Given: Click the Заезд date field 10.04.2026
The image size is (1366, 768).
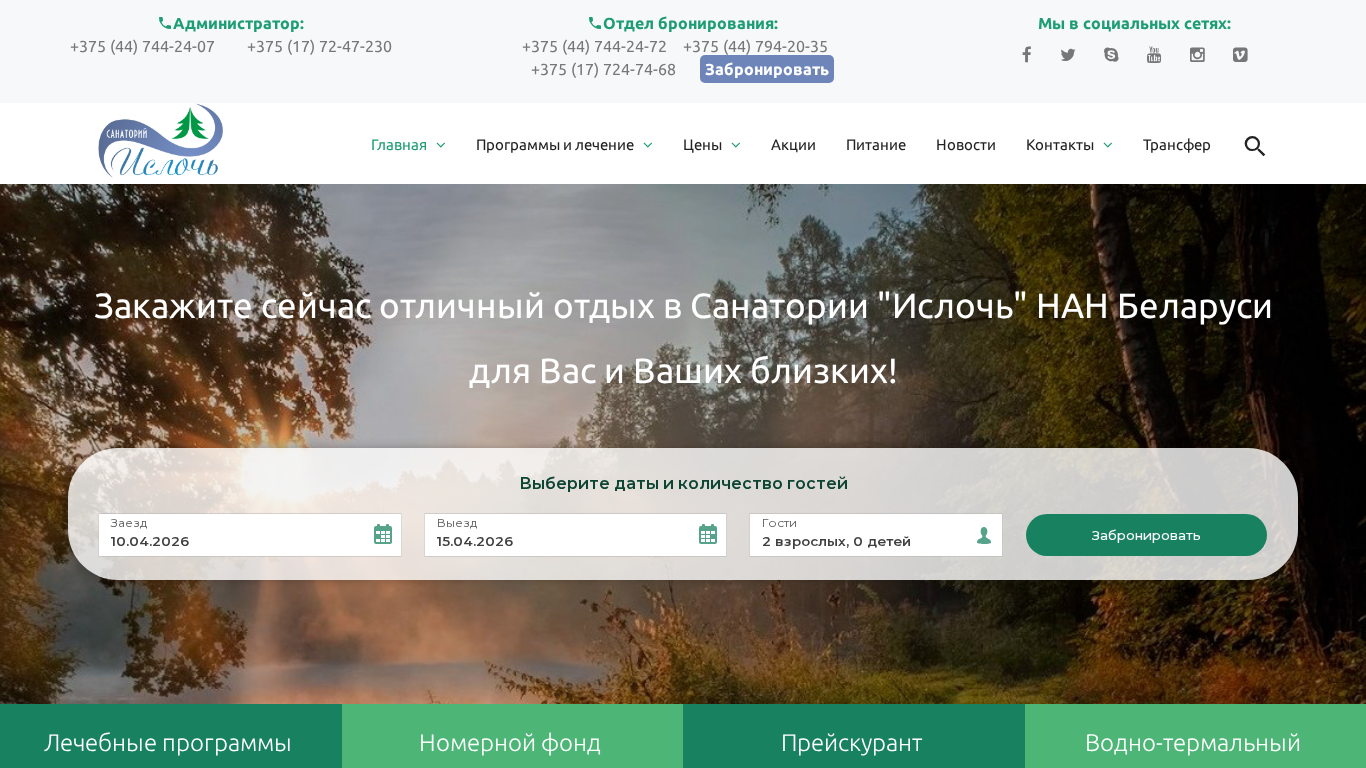Looking at the screenshot, I should coord(250,535).
